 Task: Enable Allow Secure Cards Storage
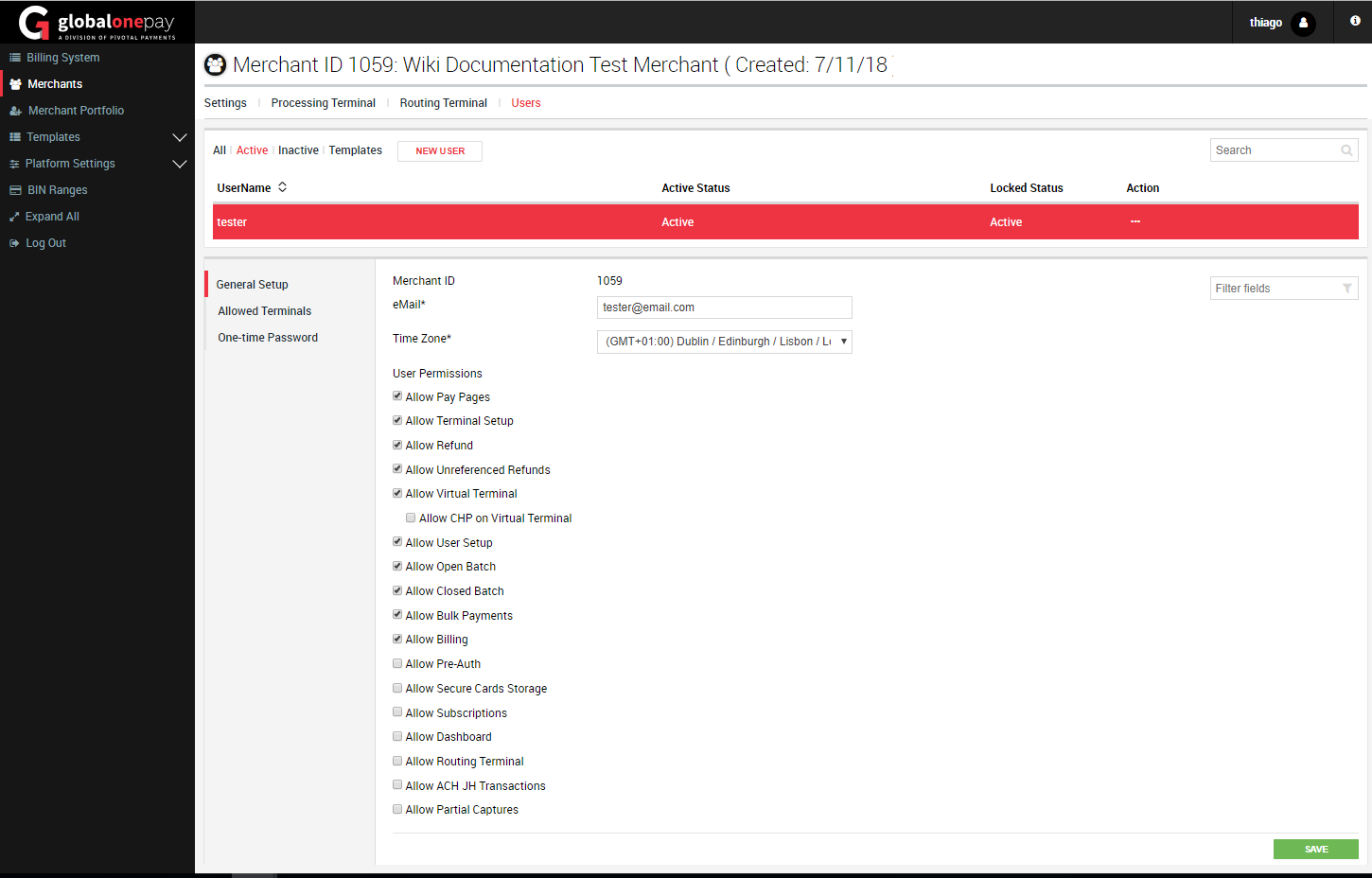tap(397, 688)
